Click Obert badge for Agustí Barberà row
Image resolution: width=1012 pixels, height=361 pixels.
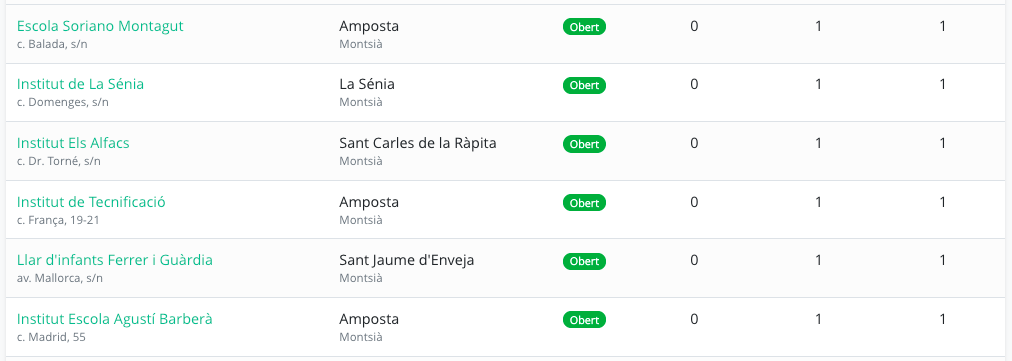585,320
